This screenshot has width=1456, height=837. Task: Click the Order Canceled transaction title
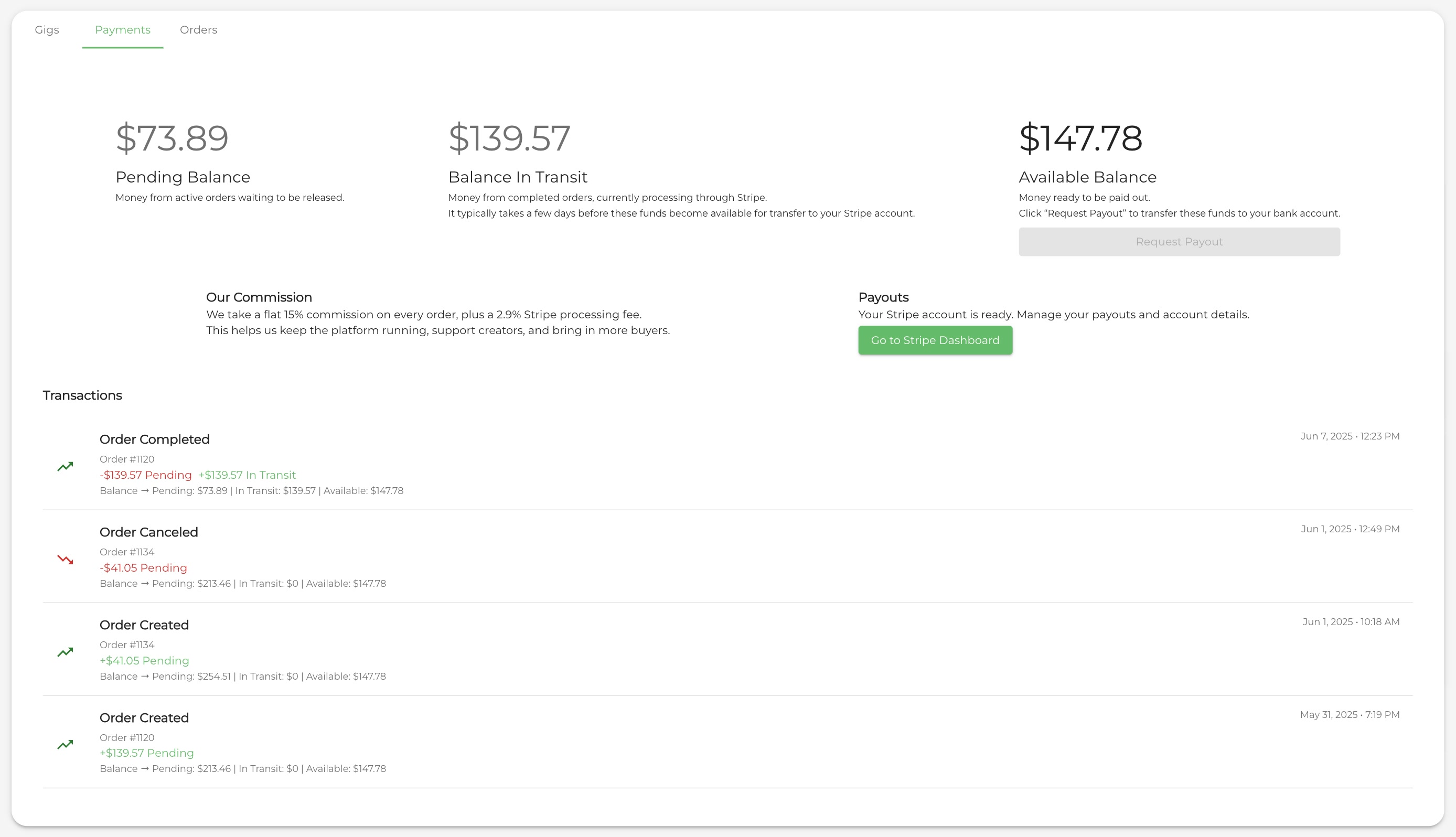tap(148, 532)
